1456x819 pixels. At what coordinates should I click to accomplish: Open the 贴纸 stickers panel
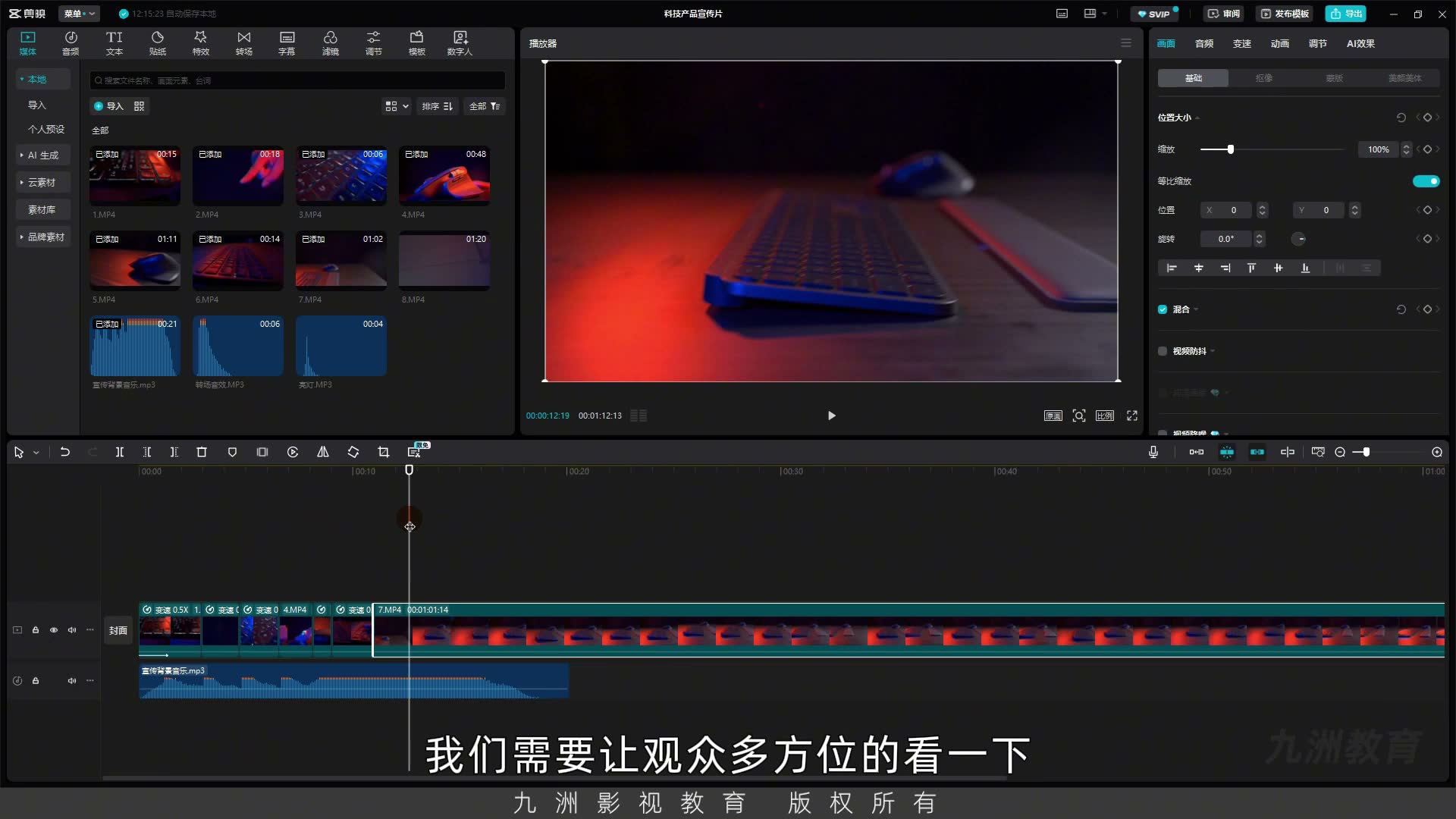click(158, 43)
